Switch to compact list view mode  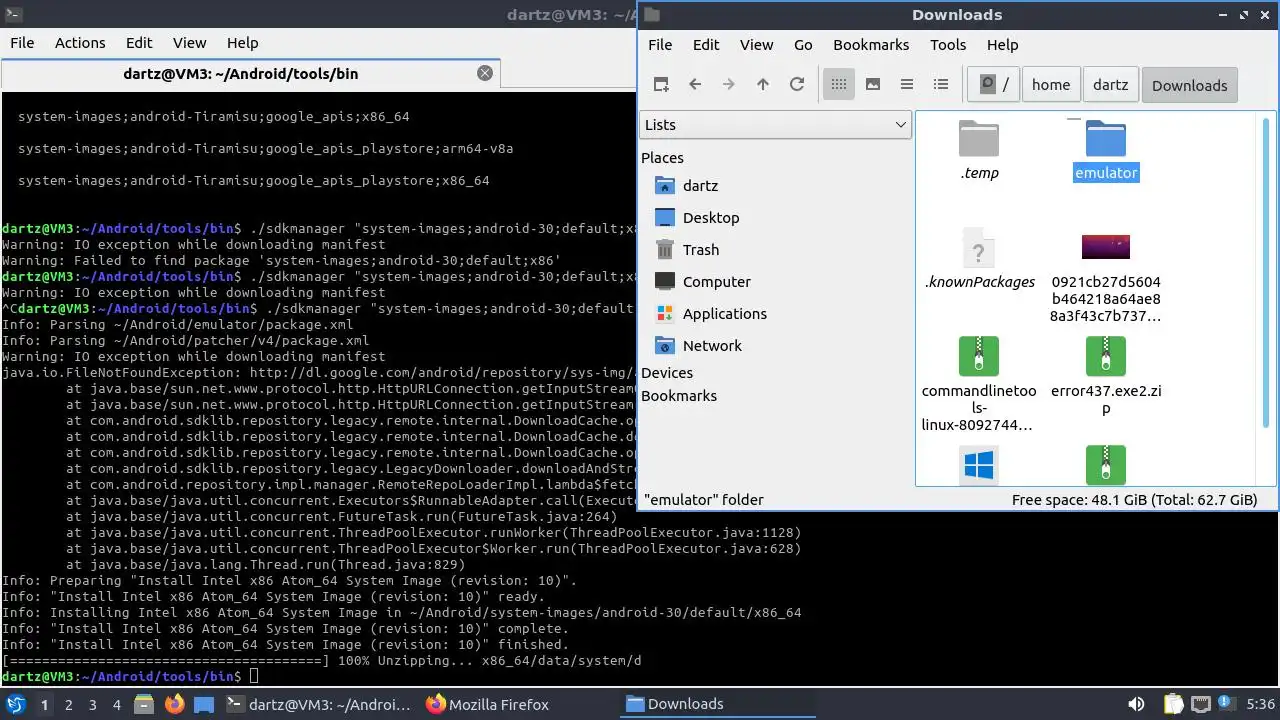click(x=907, y=85)
